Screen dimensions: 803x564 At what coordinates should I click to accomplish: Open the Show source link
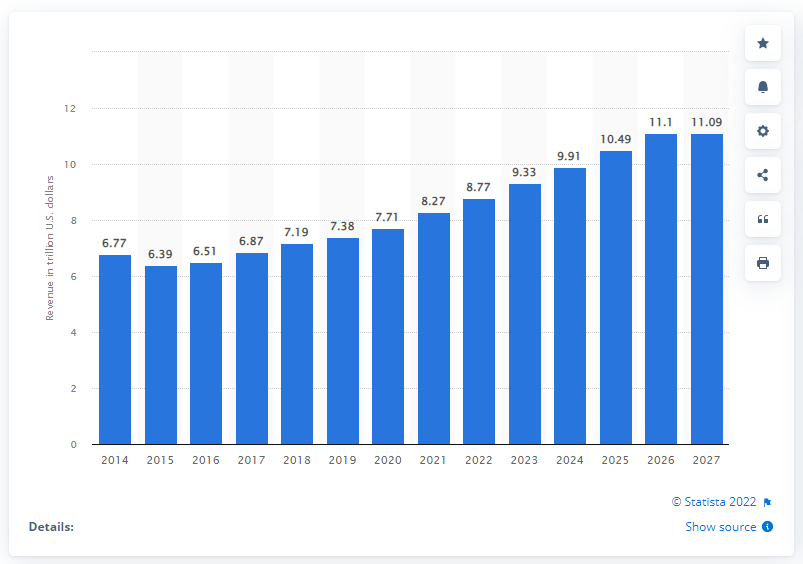721,527
